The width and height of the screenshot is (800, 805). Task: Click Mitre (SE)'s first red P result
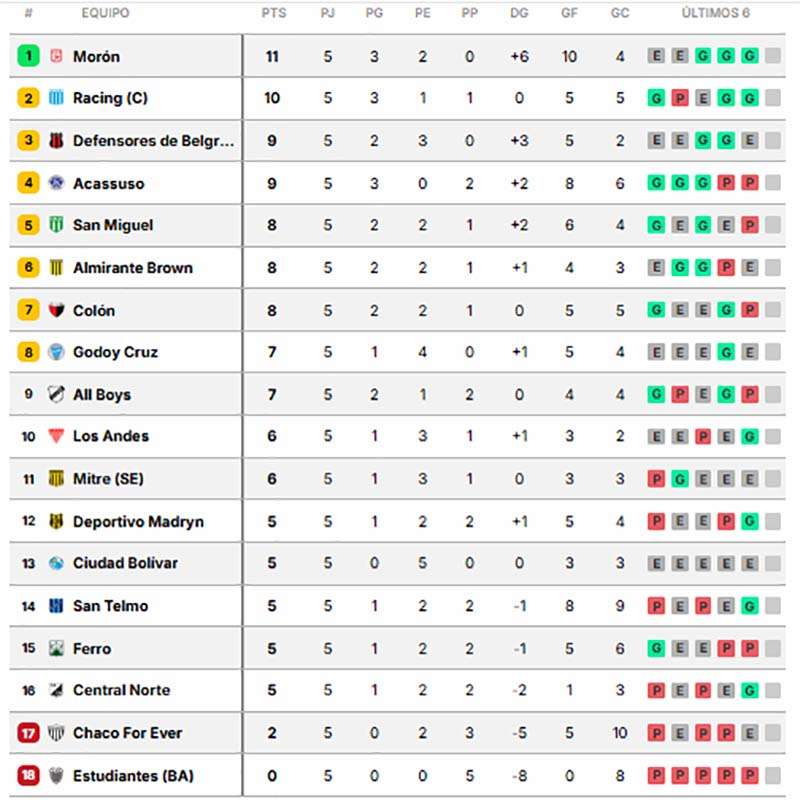(x=656, y=479)
